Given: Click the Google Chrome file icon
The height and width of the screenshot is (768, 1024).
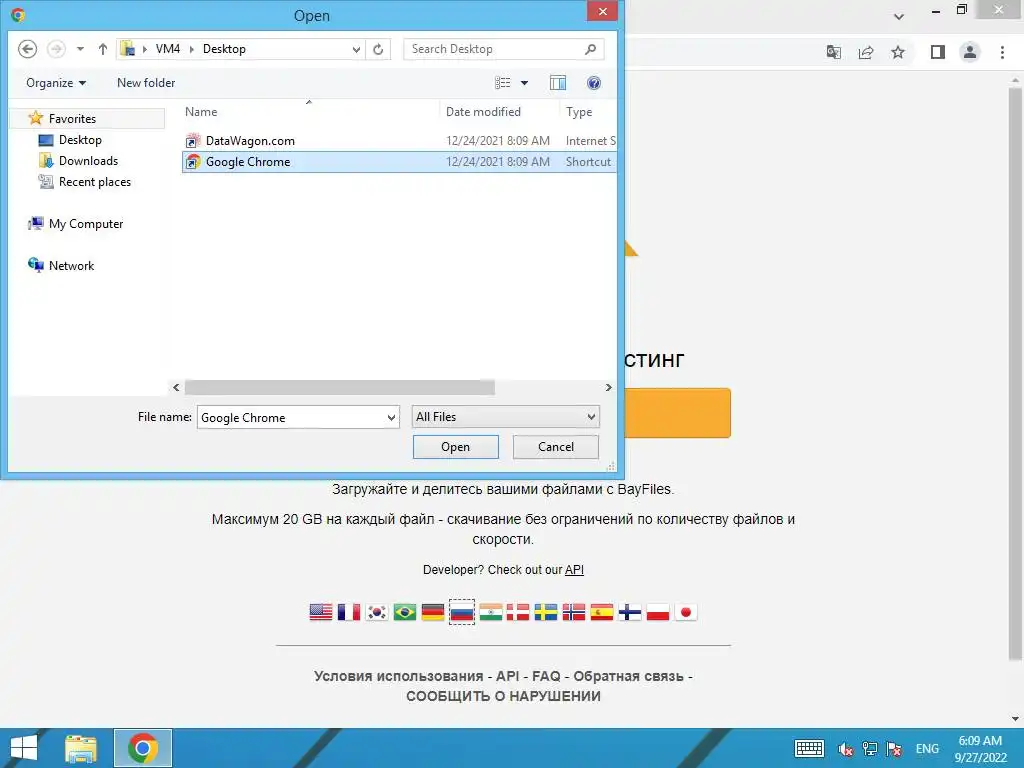Looking at the screenshot, I should click(193, 161).
